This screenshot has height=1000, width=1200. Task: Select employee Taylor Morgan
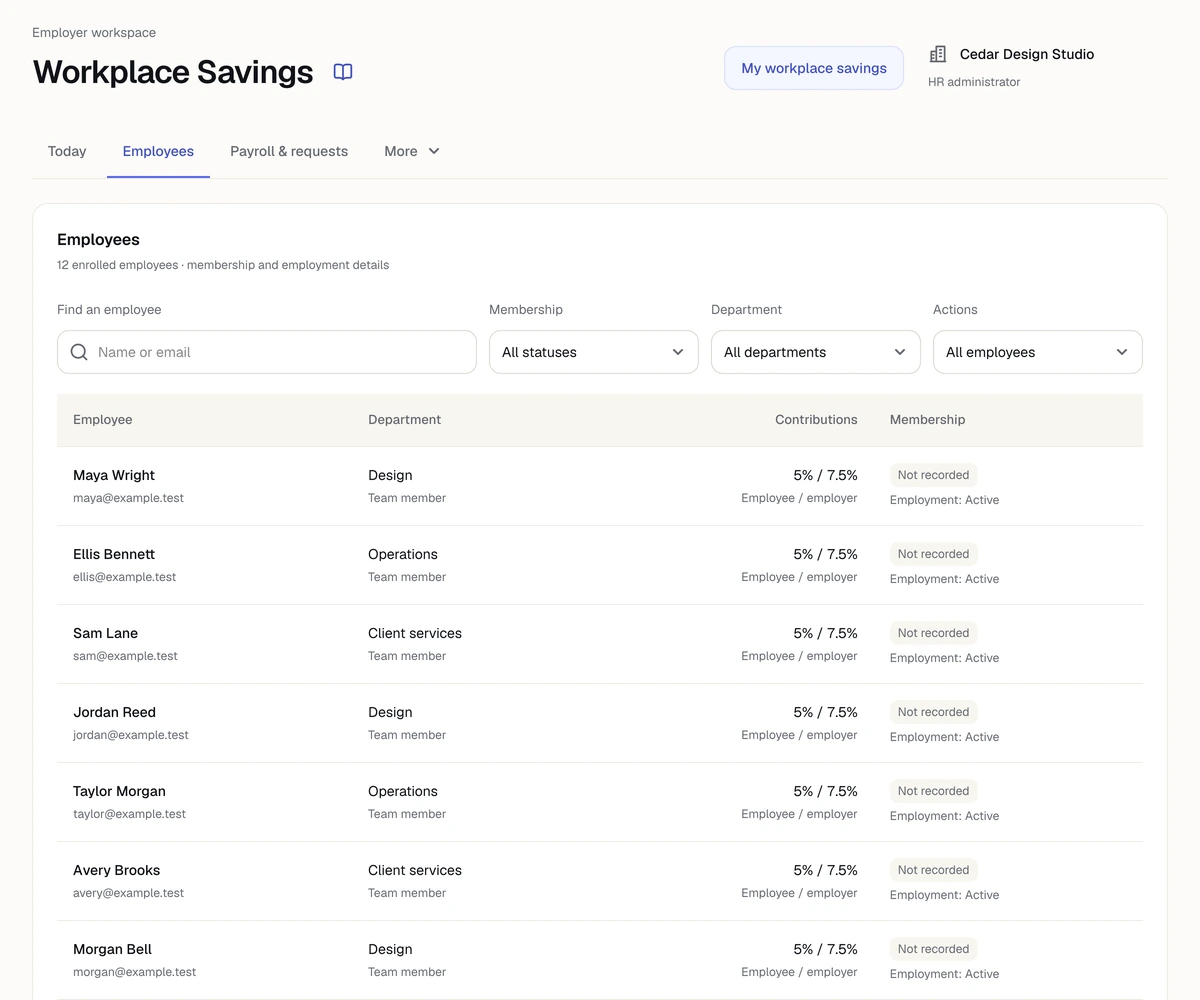click(119, 791)
